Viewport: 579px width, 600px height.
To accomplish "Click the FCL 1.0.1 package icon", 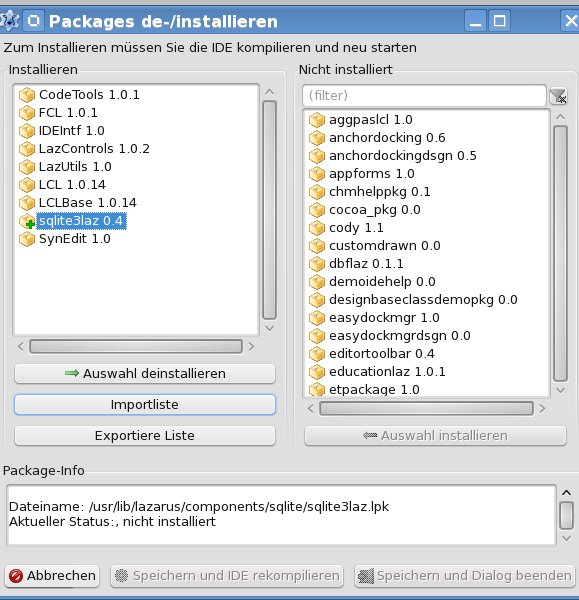I will coord(27,113).
